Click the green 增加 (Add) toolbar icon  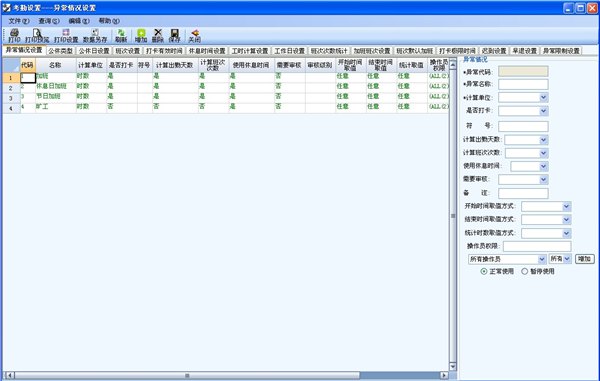point(141,36)
